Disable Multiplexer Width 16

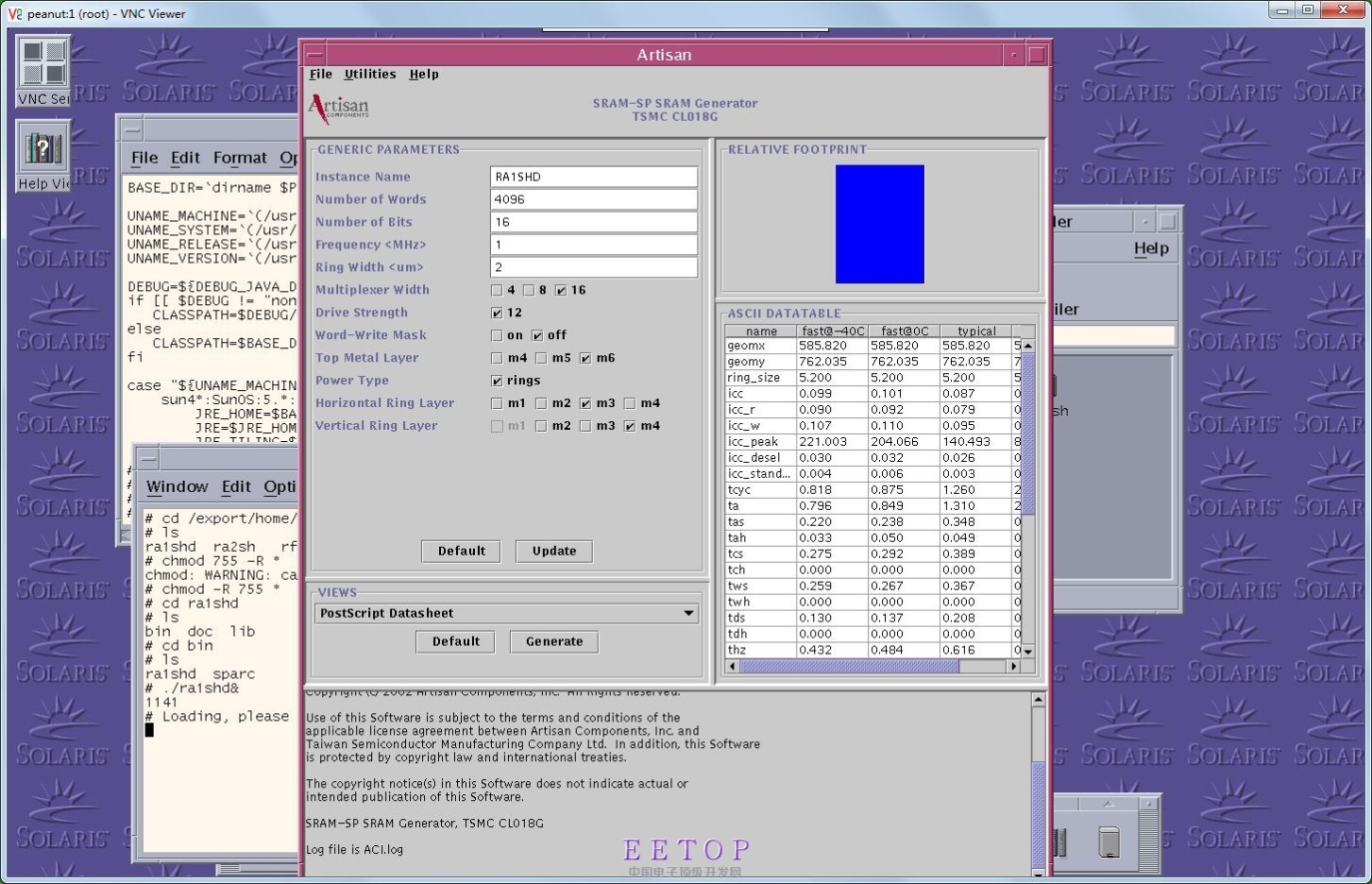tap(561, 290)
